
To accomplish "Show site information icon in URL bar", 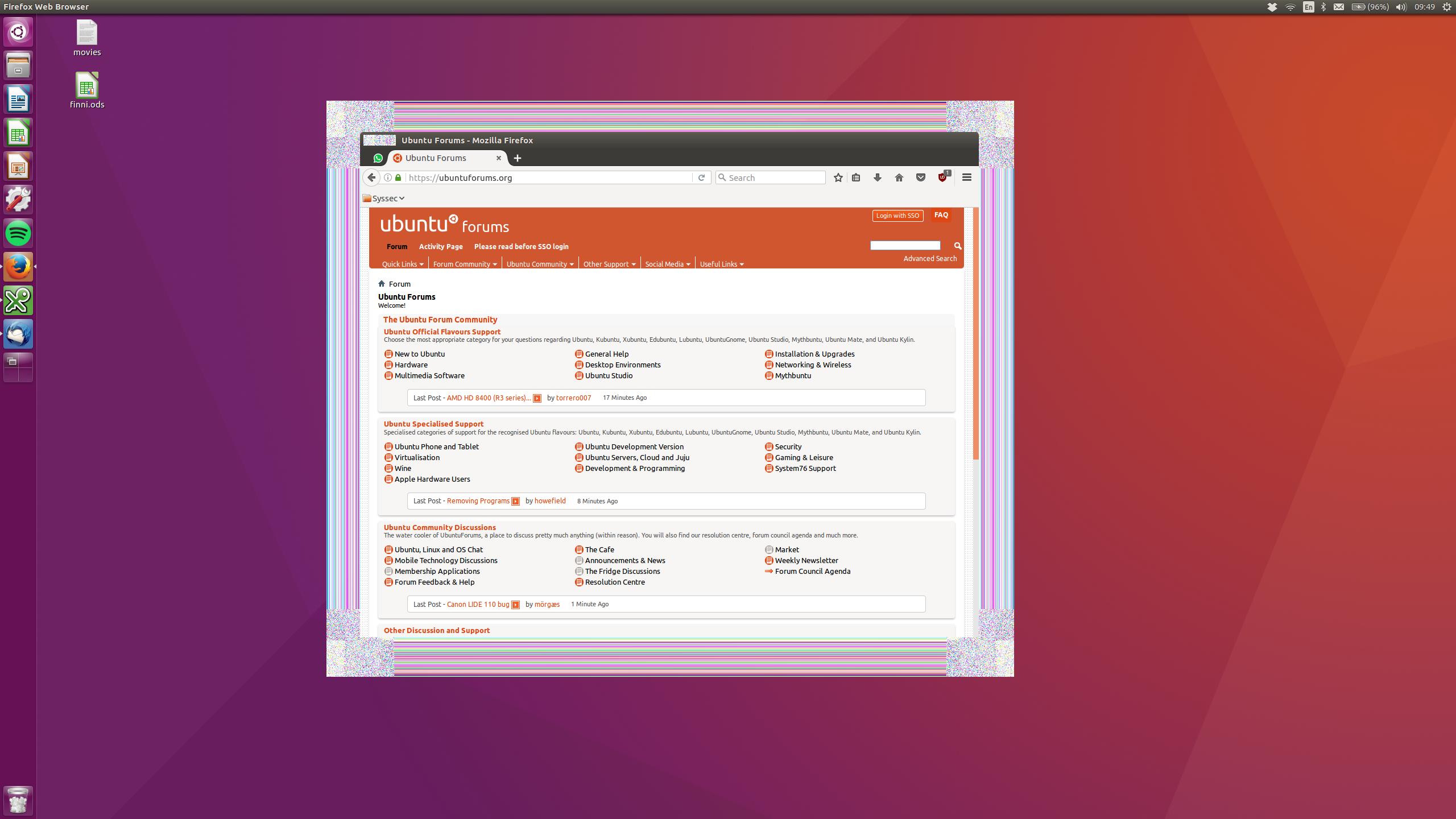I will [387, 177].
